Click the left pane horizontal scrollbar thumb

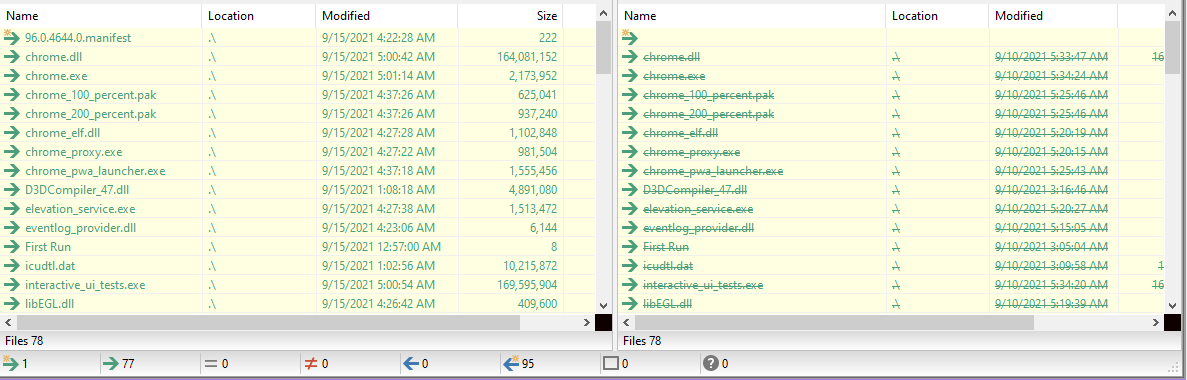click(x=268, y=322)
